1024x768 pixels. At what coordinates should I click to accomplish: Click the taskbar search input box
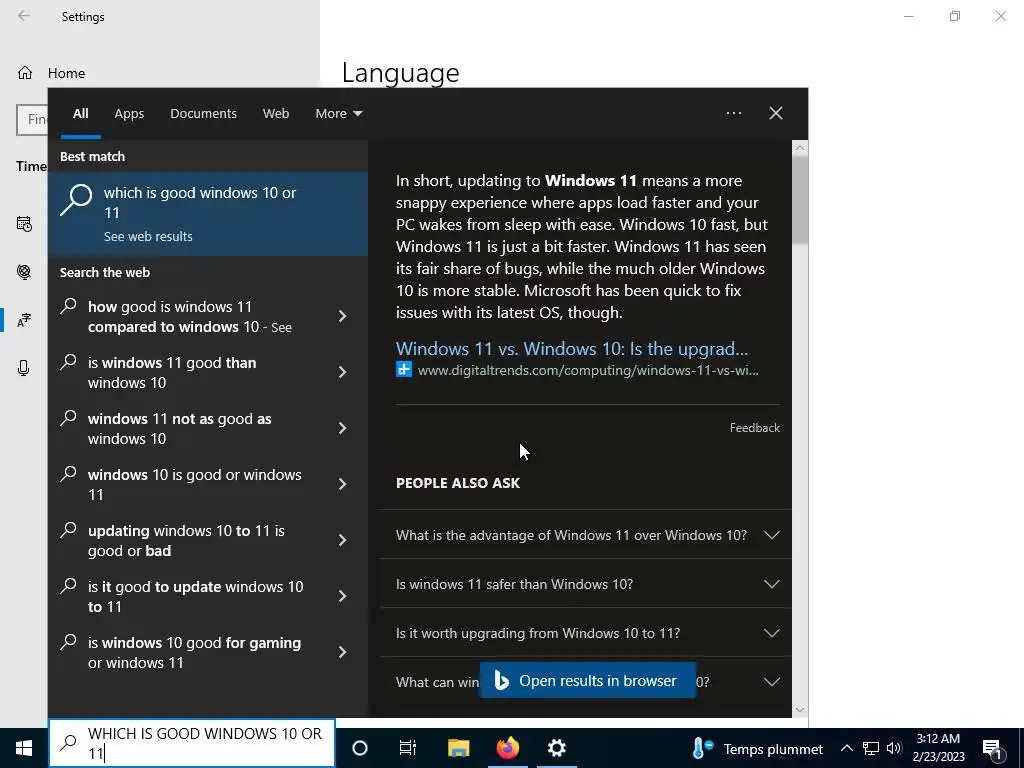coord(192,743)
